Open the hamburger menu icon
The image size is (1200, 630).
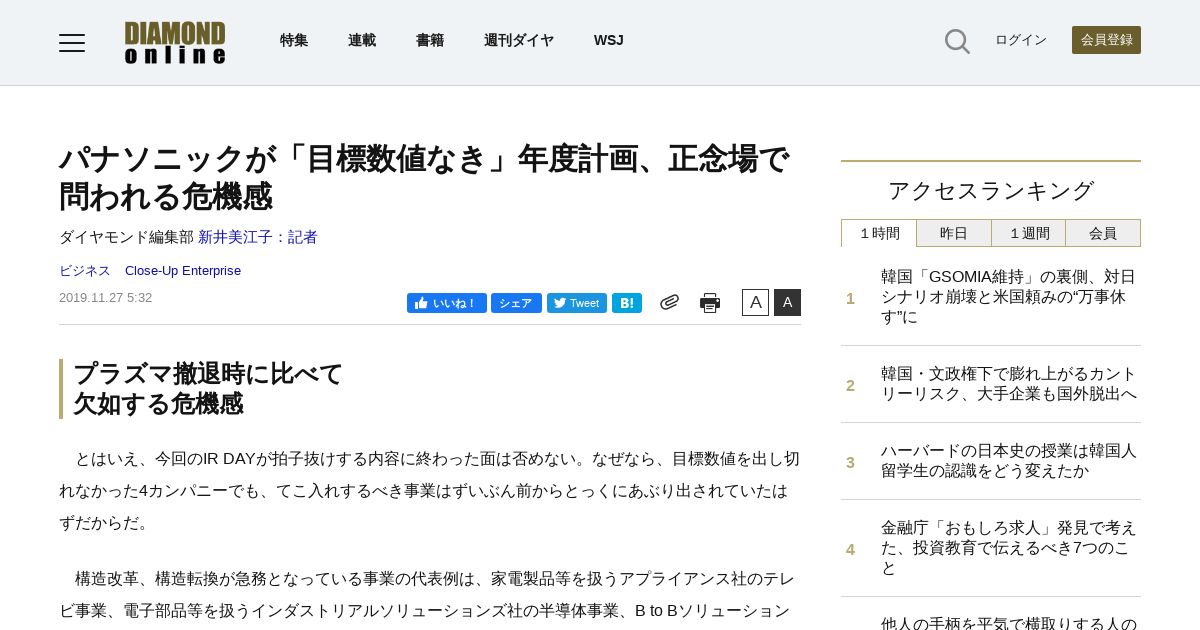click(72, 43)
